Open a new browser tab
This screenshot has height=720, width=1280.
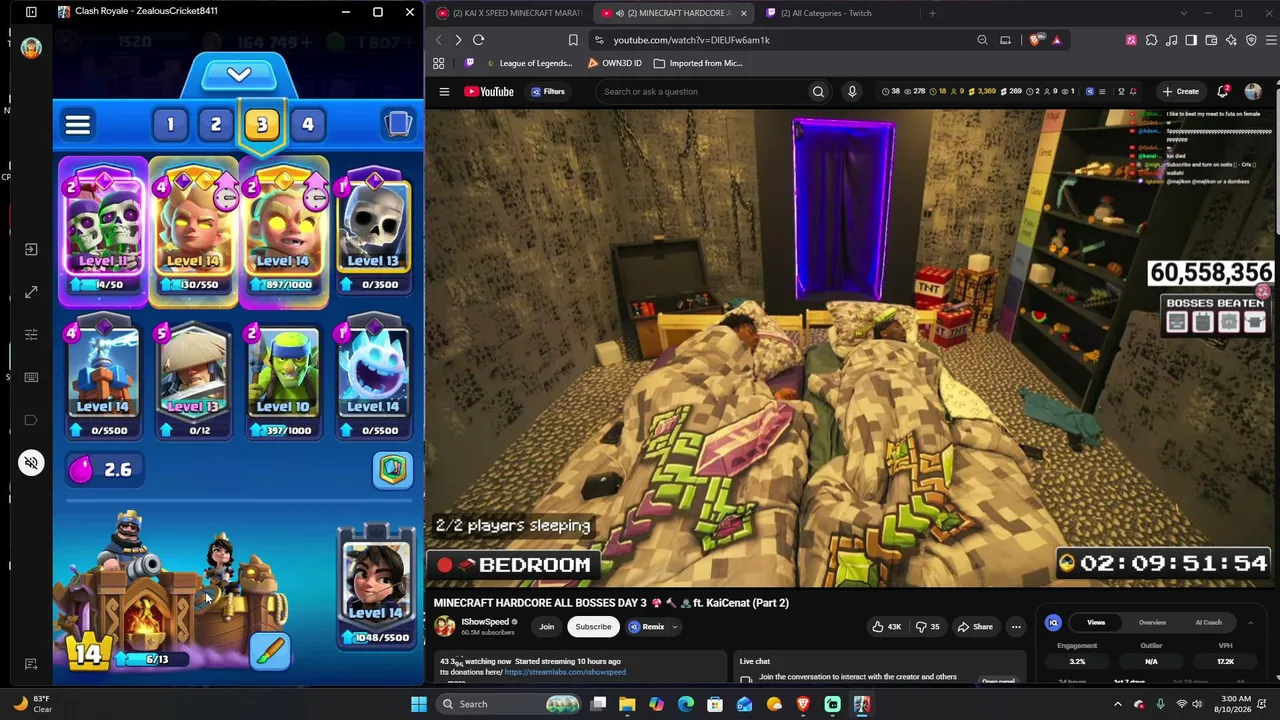click(932, 13)
